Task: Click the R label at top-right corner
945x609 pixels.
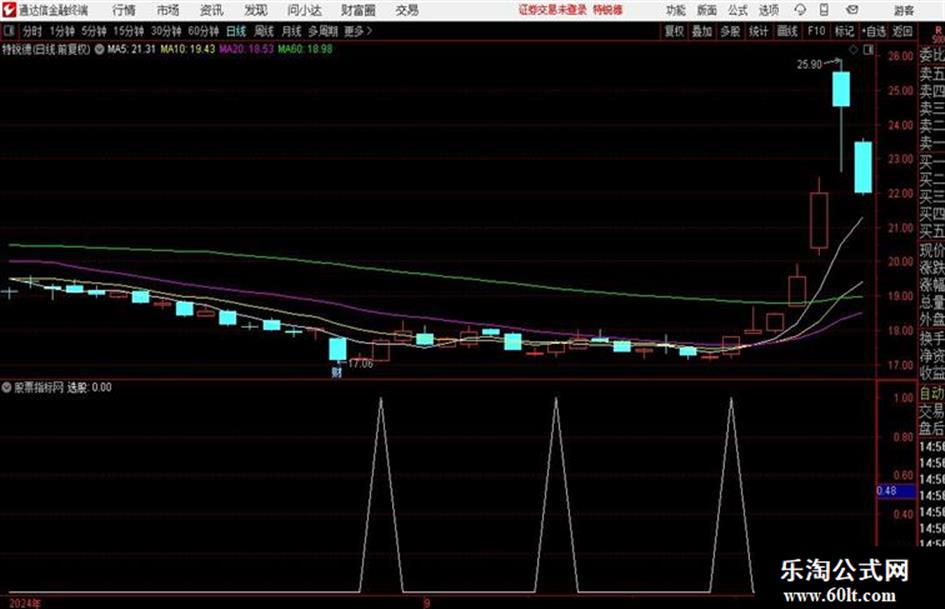Action: pos(938,30)
